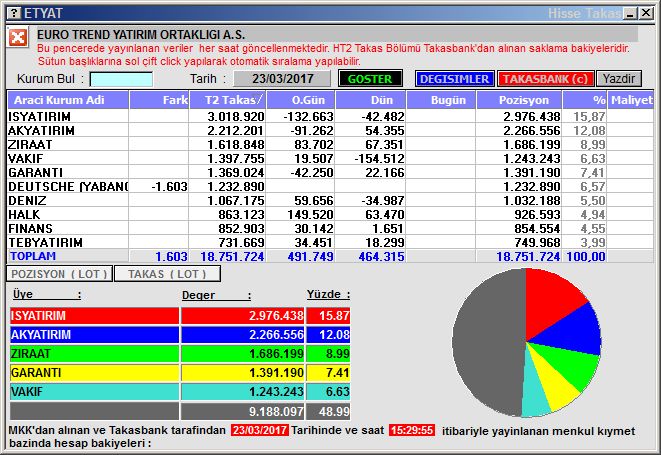Click the TOPLAM totals row label

[33, 256]
